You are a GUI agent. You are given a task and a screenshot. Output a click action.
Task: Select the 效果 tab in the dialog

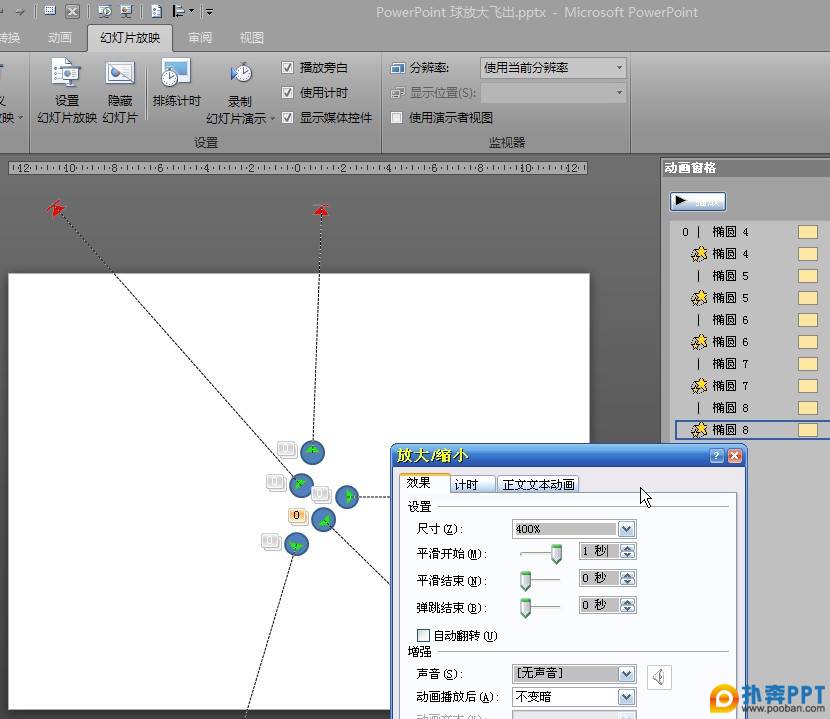(424, 483)
